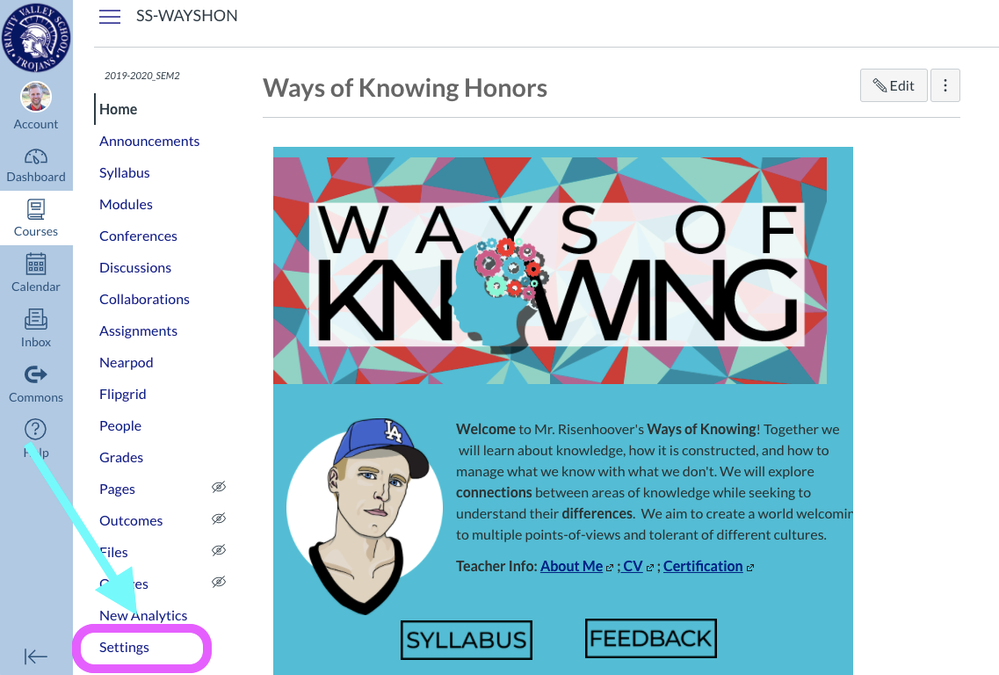Toggle the hamburger course menu
999x675 pixels.
[x=110, y=17]
